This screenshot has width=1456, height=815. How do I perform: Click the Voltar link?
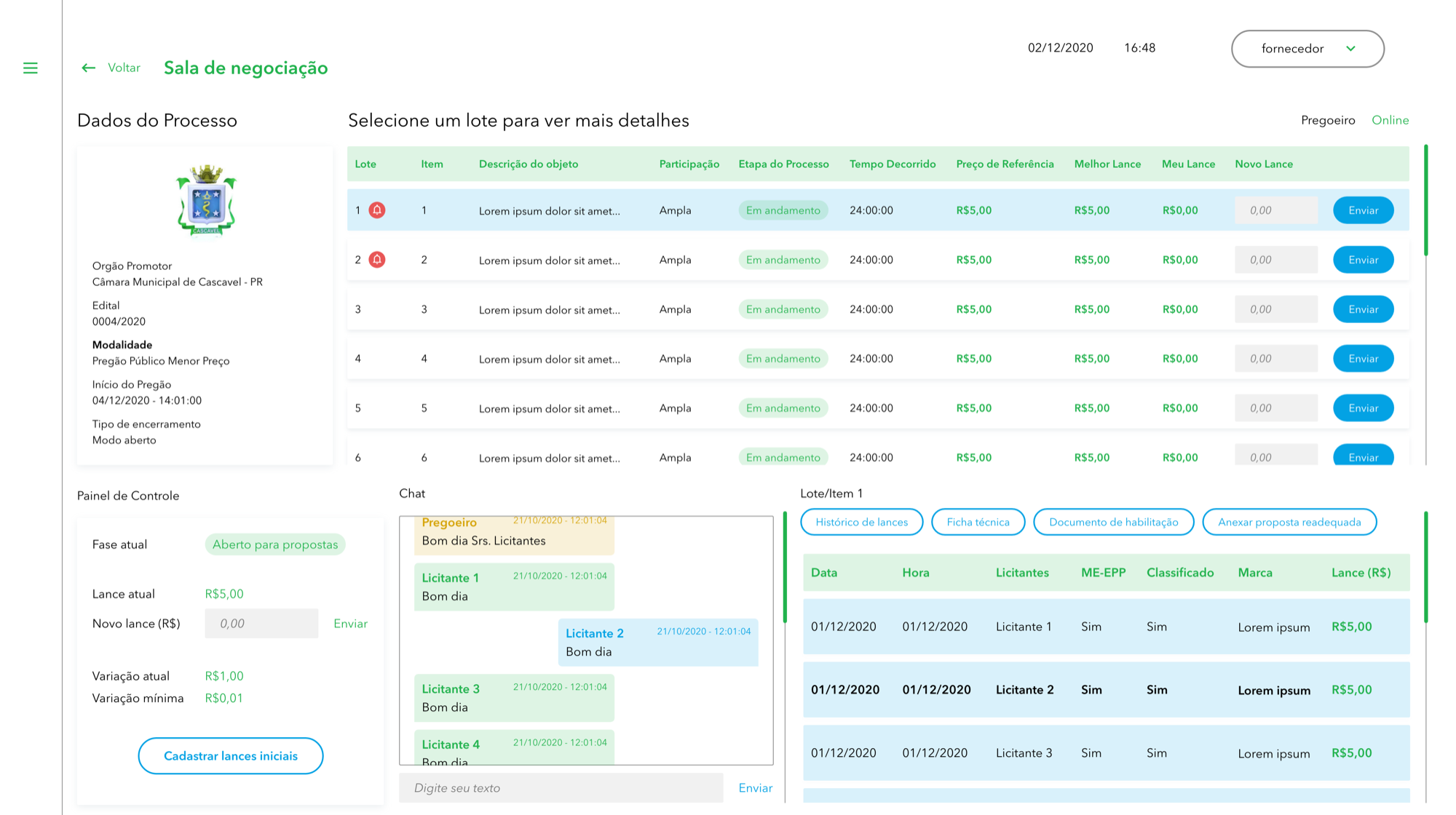point(124,68)
